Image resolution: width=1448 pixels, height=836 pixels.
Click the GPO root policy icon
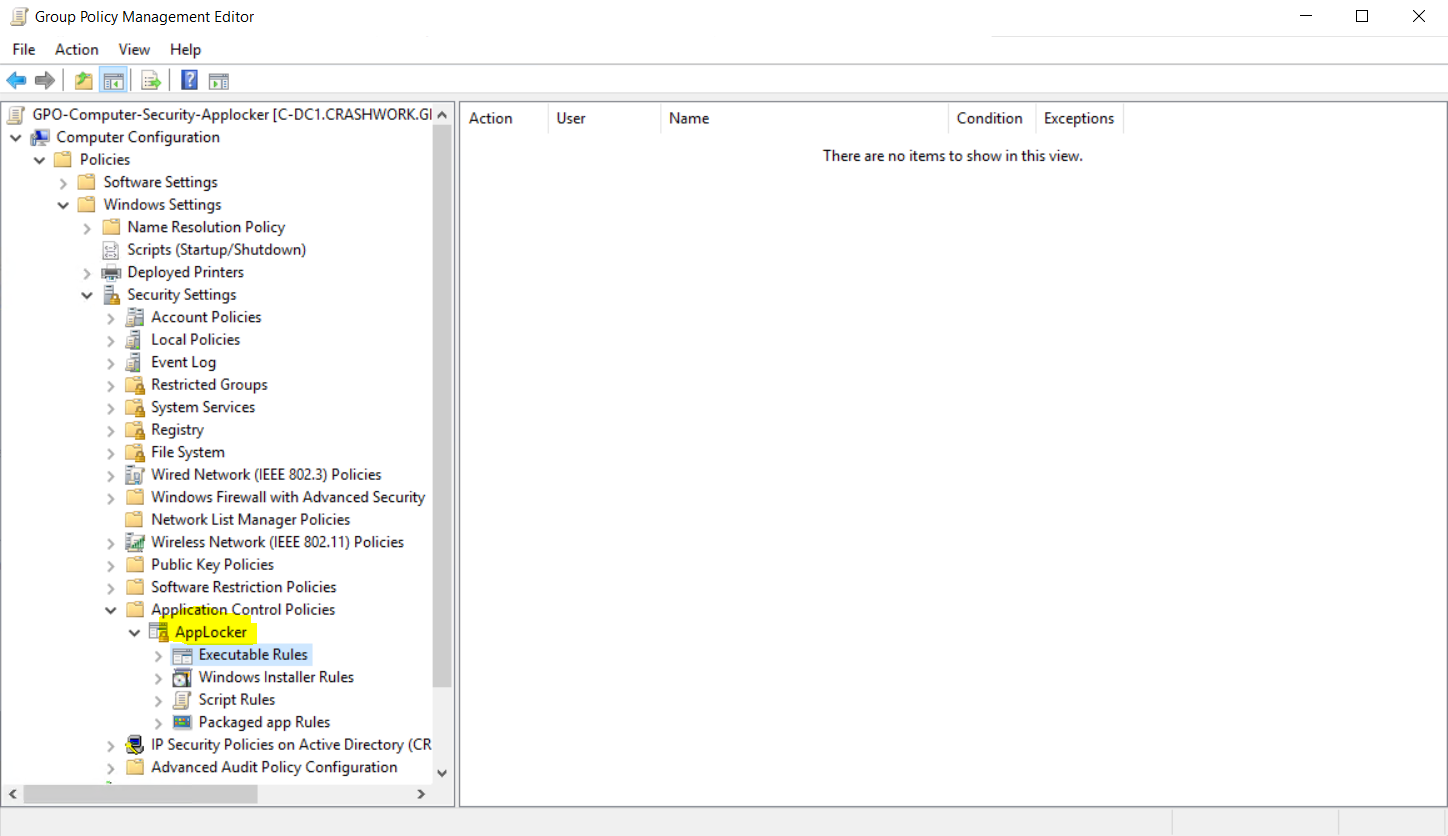[16, 115]
